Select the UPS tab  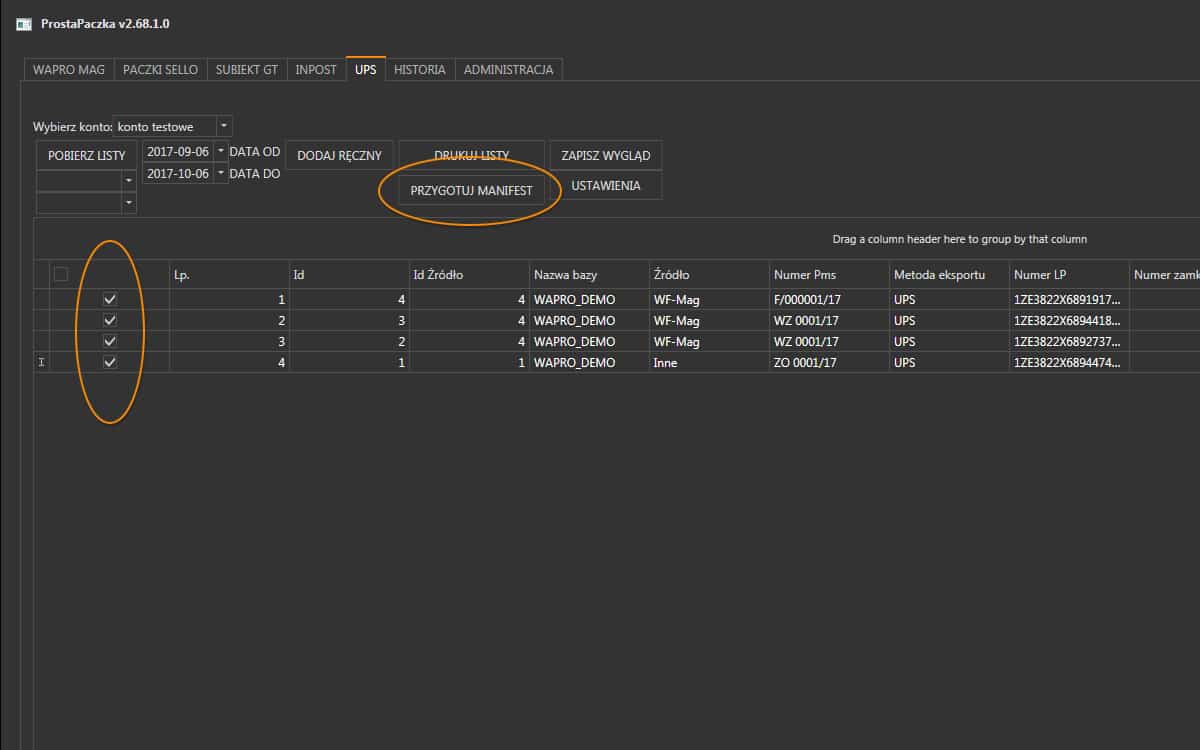click(366, 70)
